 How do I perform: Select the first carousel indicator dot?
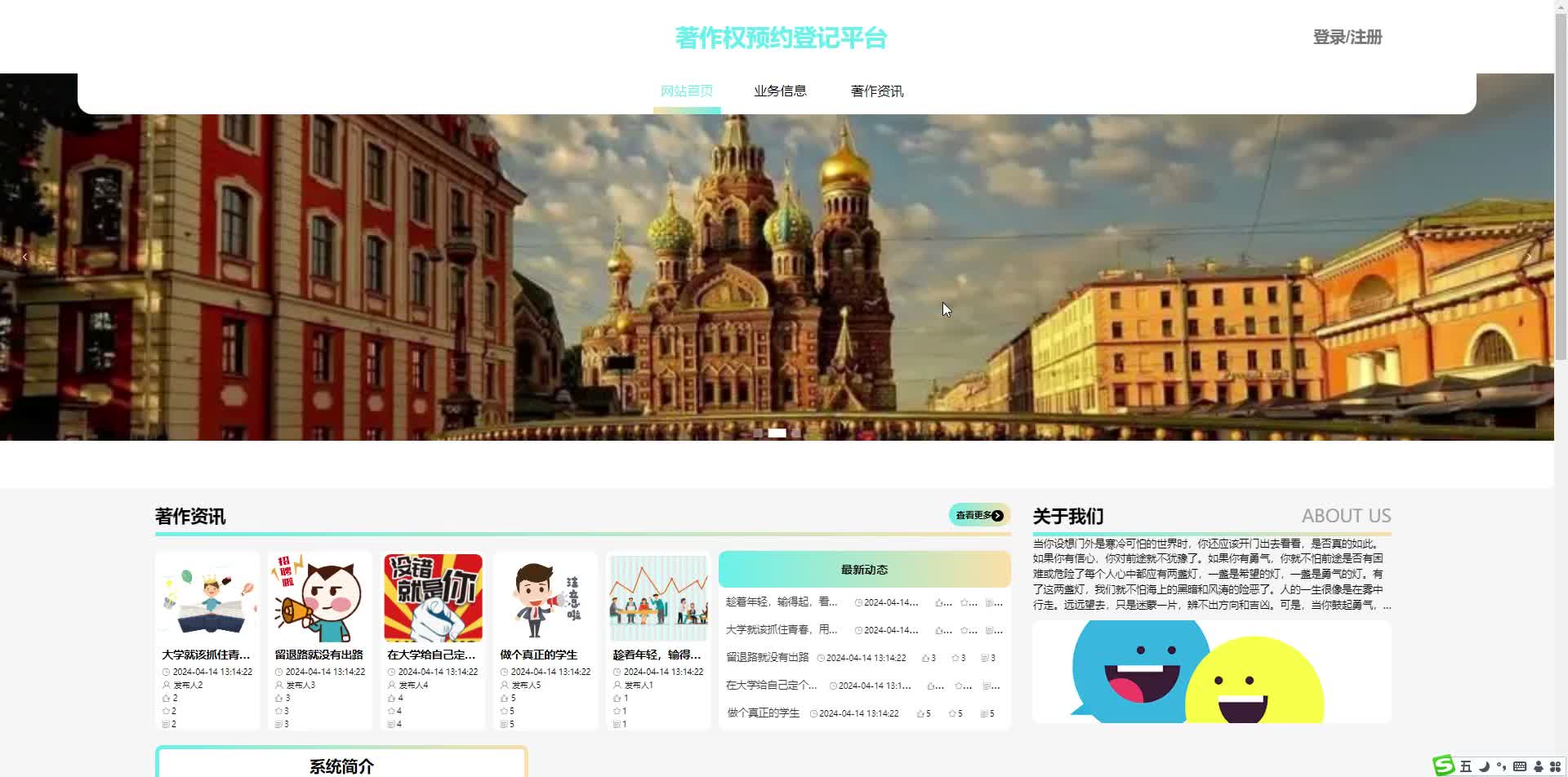point(757,433)
